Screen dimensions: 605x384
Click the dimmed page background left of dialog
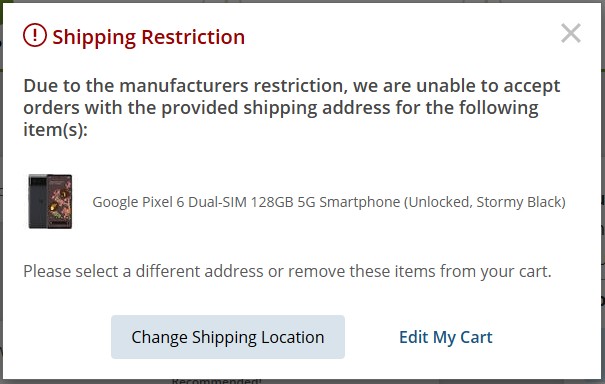(1, 193)
